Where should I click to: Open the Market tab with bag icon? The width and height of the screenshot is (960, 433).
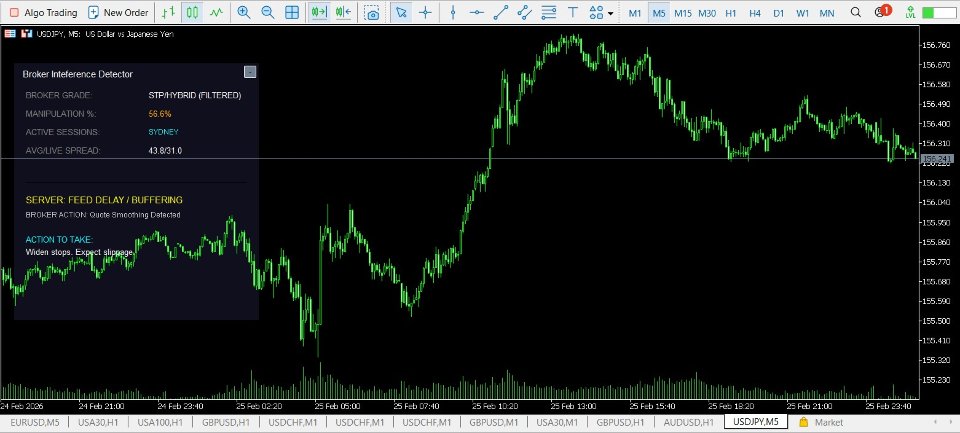pos(822,422)
